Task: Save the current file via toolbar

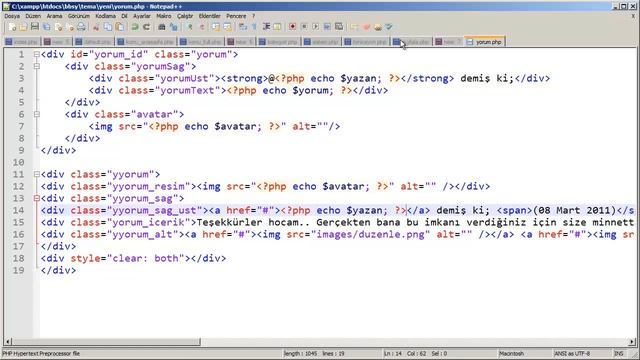Action: (35, 27)
